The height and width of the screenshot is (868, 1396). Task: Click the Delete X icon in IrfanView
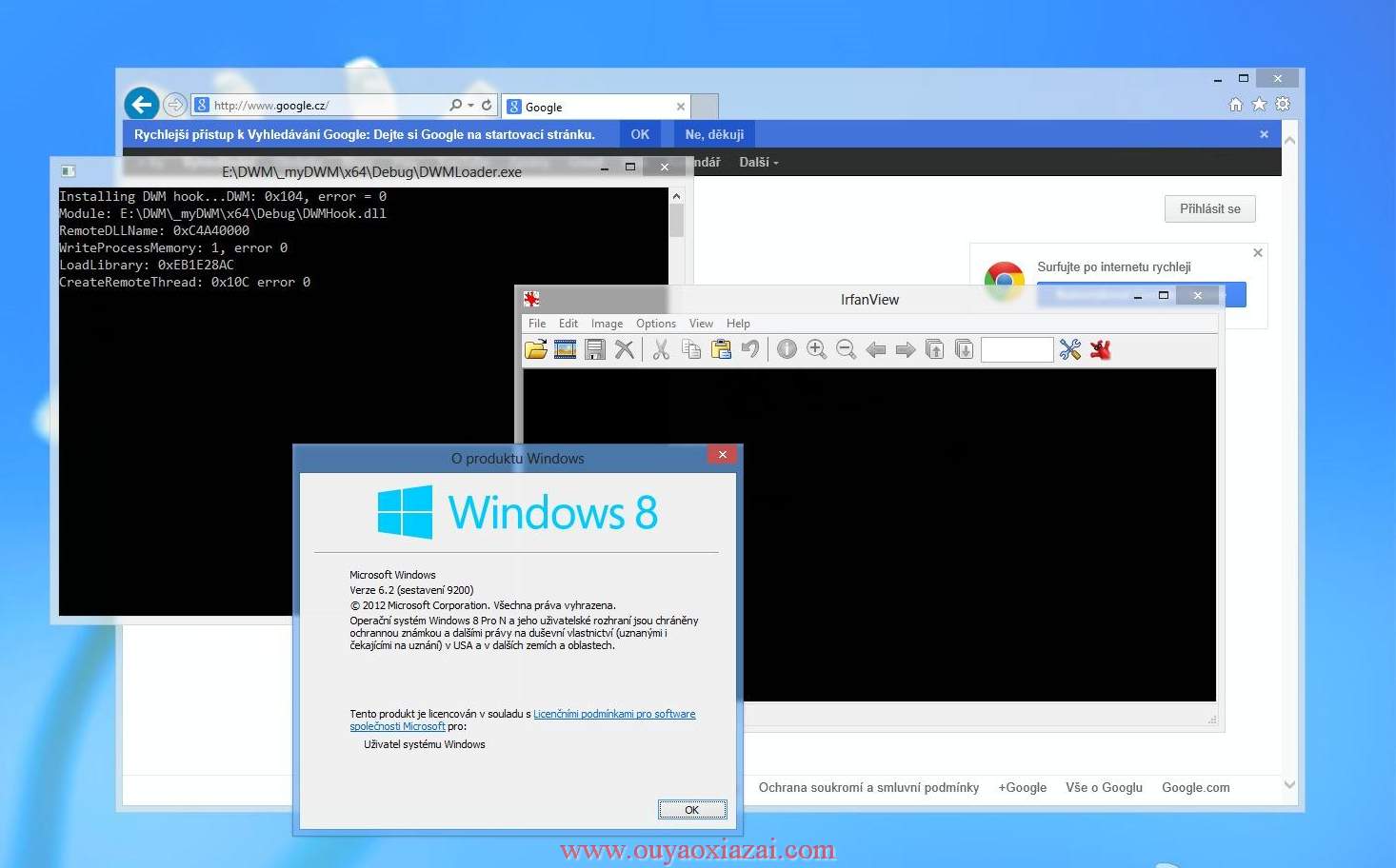point(625,349)
